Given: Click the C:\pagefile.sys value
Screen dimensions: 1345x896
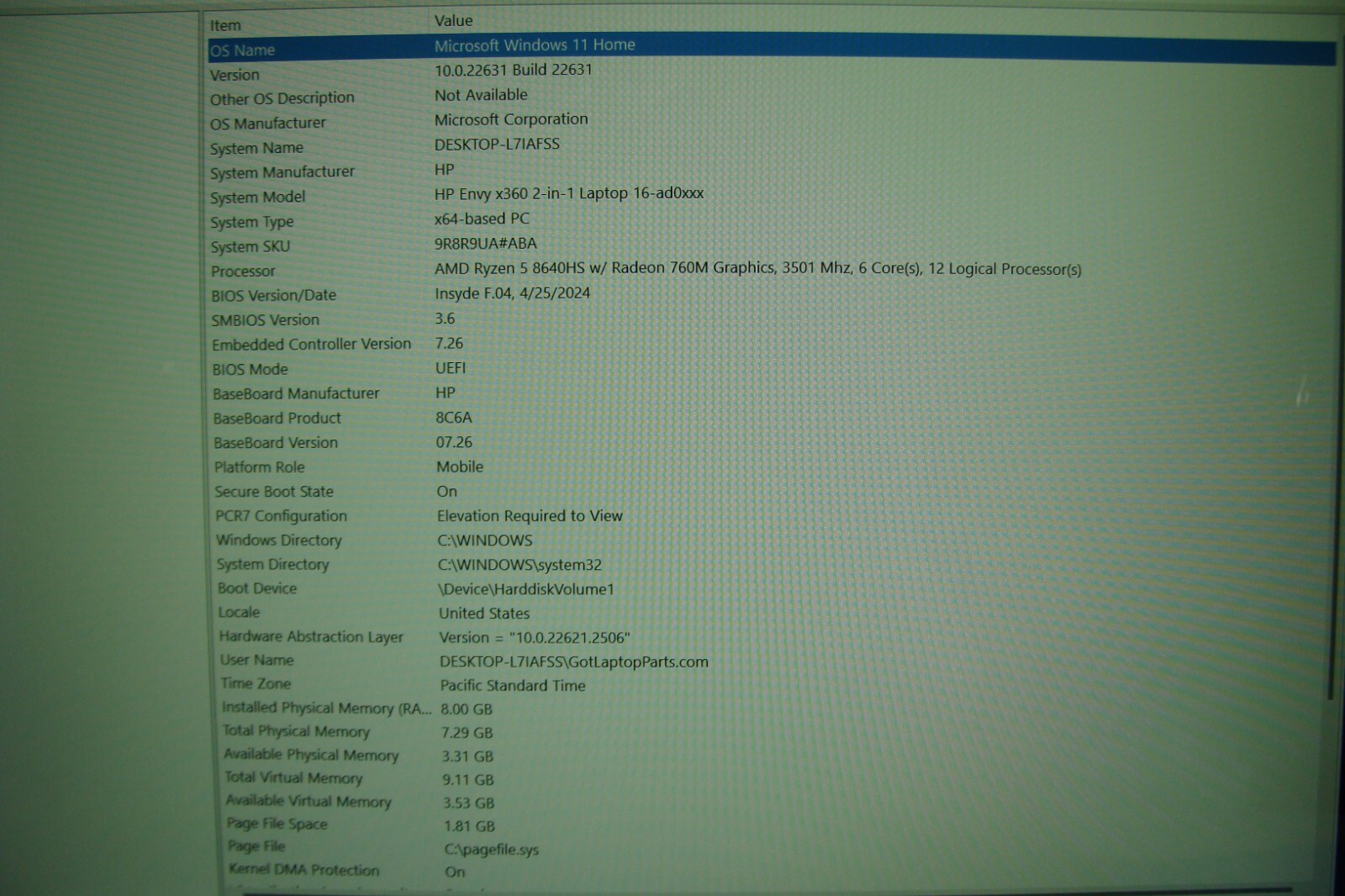Looking at the screenshot, I should coord(492,849).
